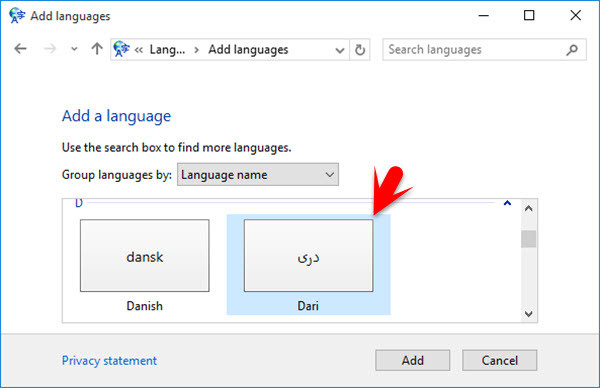
Task: Minimize the Add languages window
Action: [484, 16]
